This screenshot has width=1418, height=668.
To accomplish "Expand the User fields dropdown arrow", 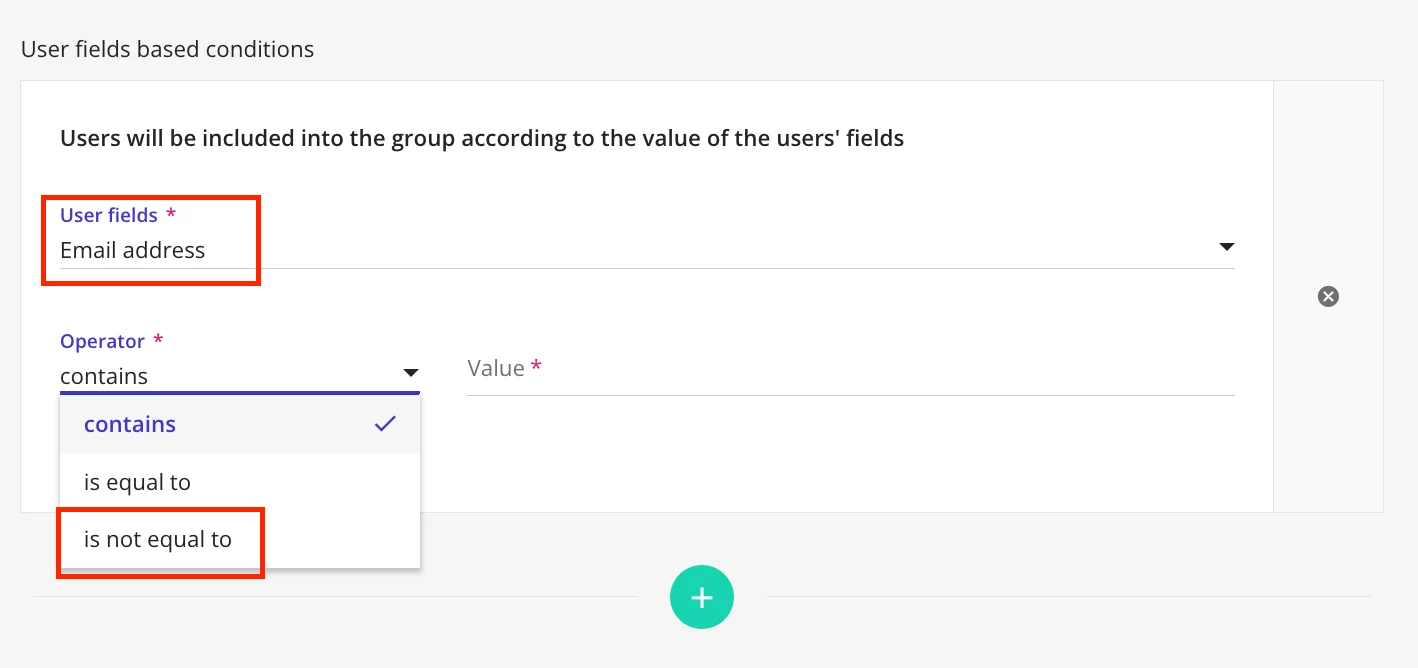I will click(1227, 247).
